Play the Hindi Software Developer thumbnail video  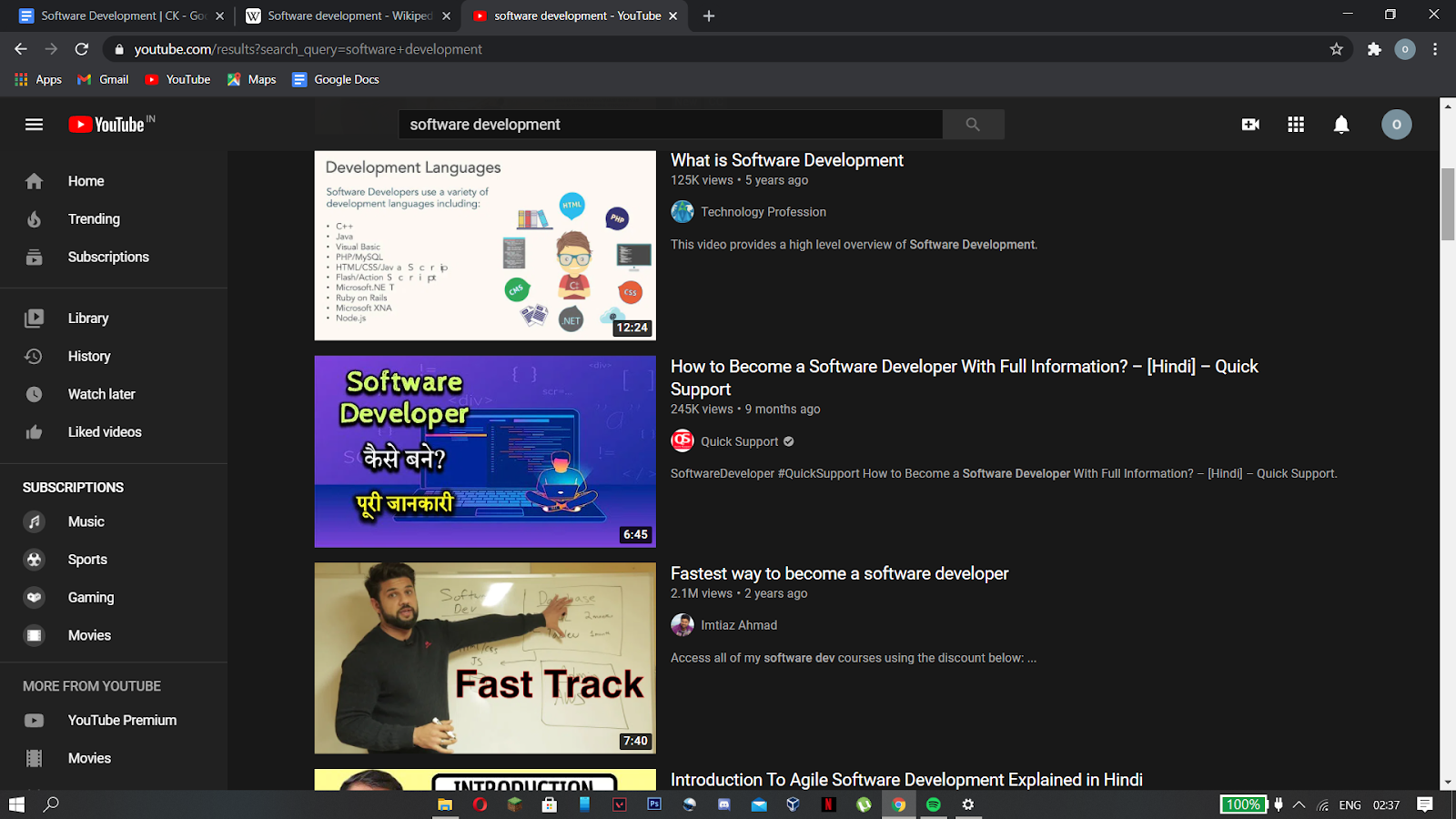click(x=485, y=451)
